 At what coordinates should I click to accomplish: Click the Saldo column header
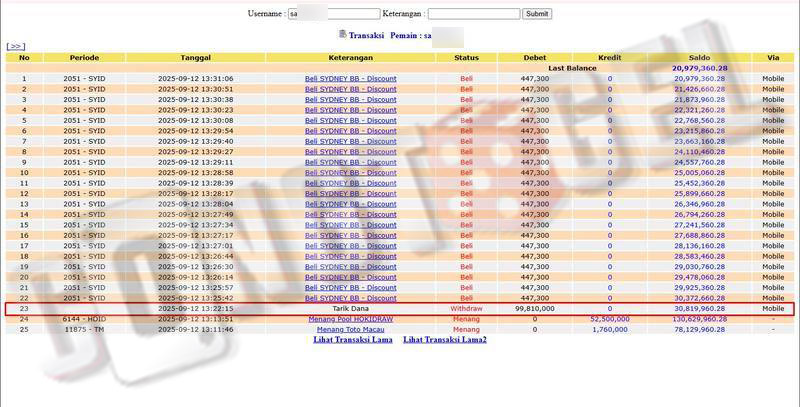pos(699,57)
